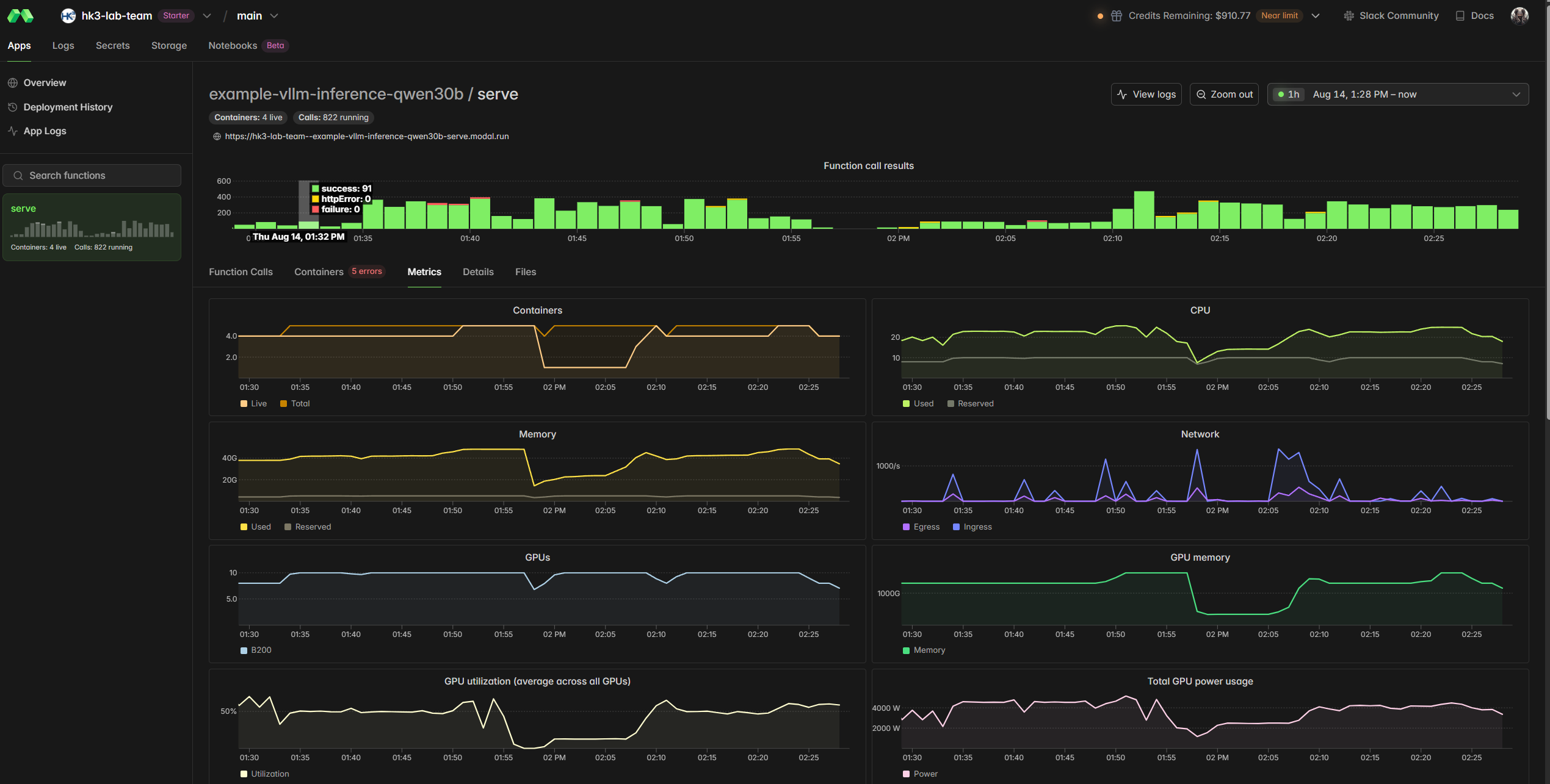Click the Deployment History clock icon
The width and height of the screenshot is (1550, 784).
pos(12,107)
